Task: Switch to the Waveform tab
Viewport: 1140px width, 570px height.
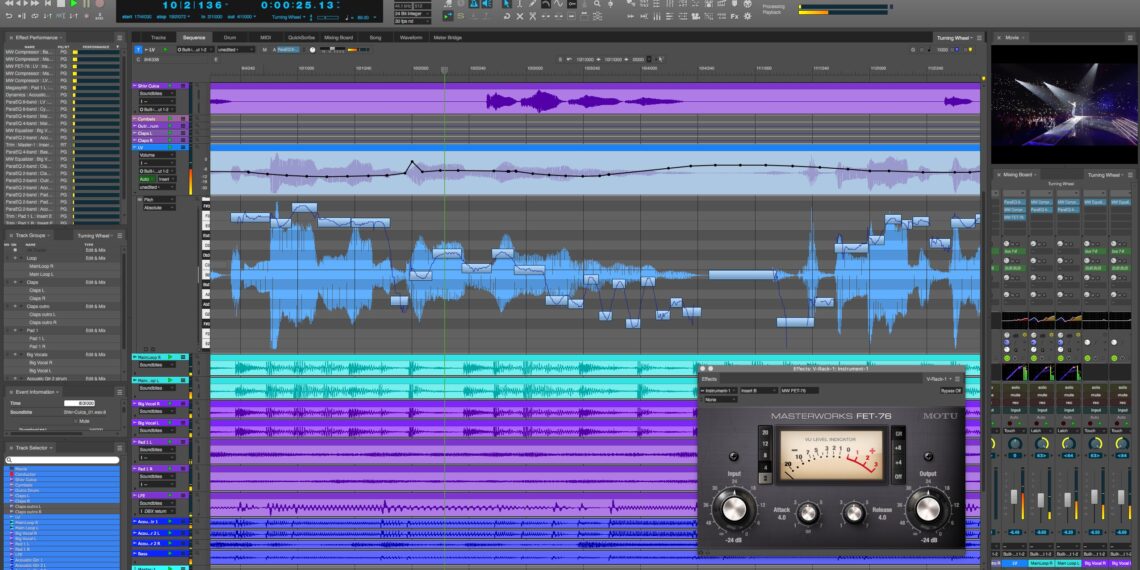Action: (410, 38)
